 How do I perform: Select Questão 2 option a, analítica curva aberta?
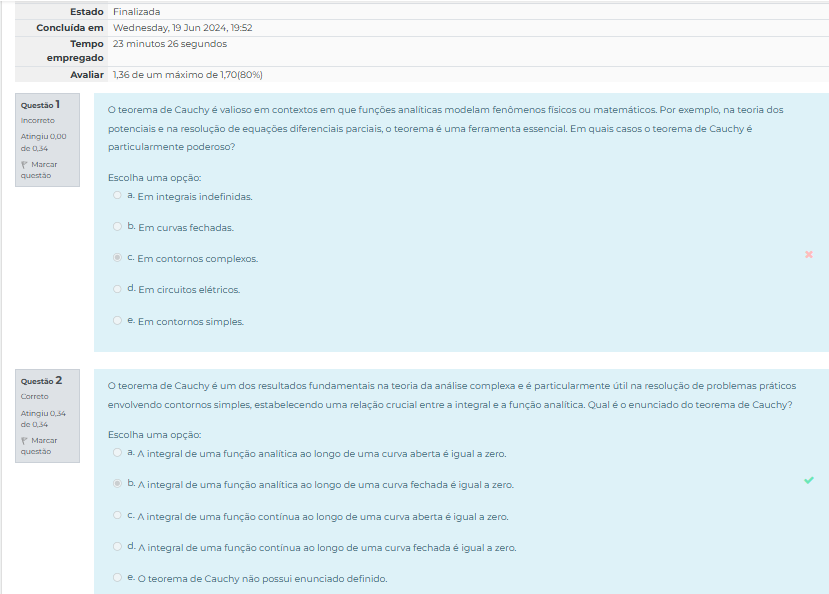pos(117,452)
